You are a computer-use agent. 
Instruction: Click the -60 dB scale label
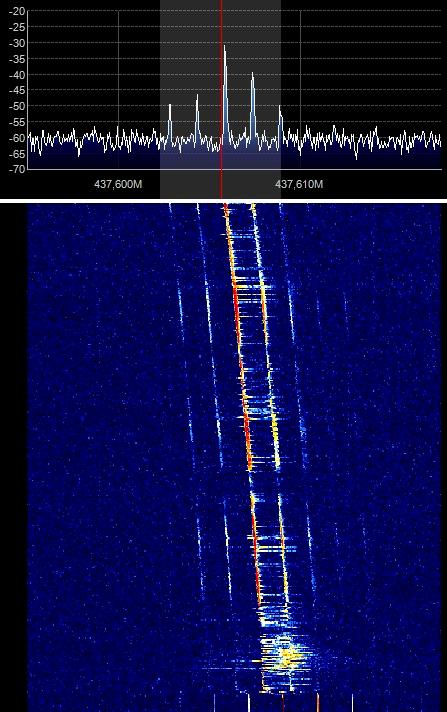tap(17, 138)
